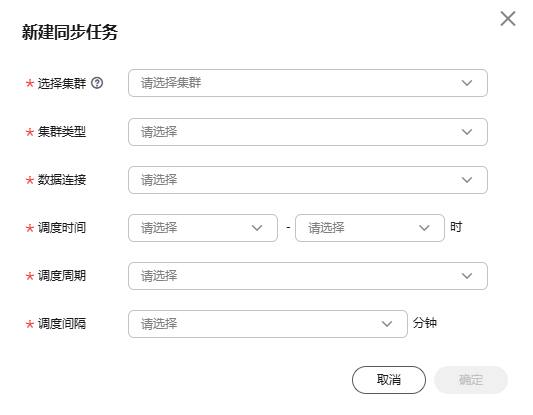The image size is (533, 415).
Task: Click the chevron arrow in 调度间隔 field
Action: (386, 324)
